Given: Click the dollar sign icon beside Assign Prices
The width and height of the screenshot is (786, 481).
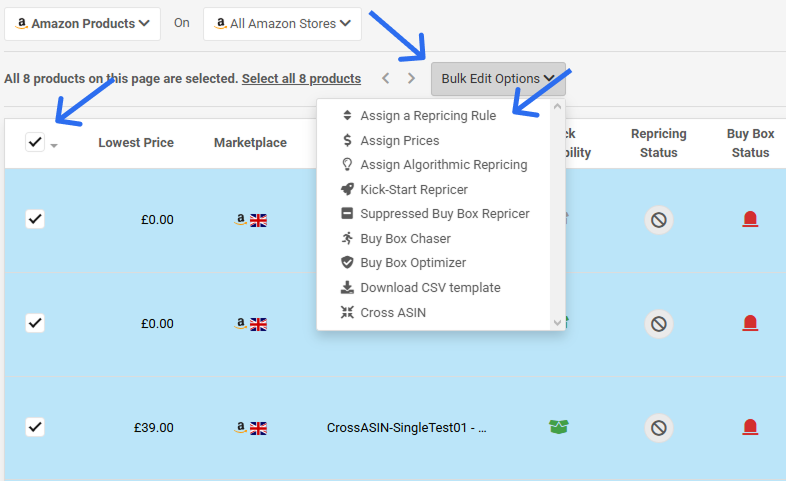Looking at the screenshot, I should [x=347, y=140].
